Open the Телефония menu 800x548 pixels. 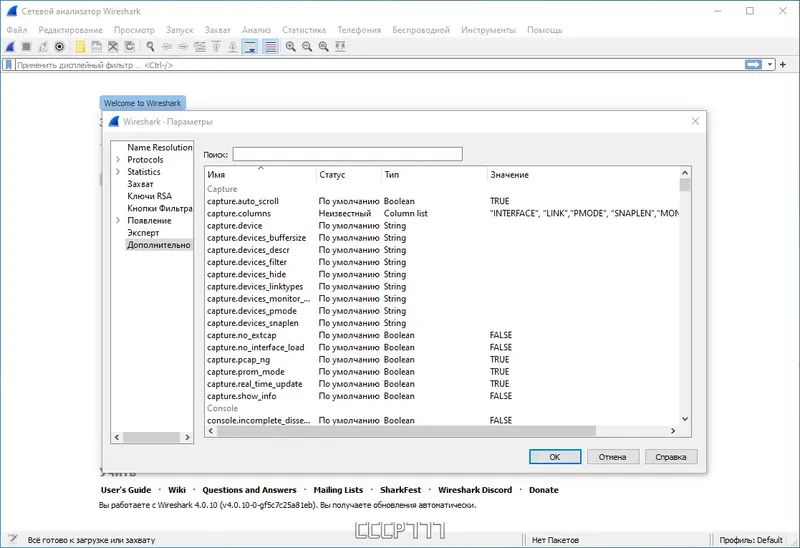coord(359,30)
